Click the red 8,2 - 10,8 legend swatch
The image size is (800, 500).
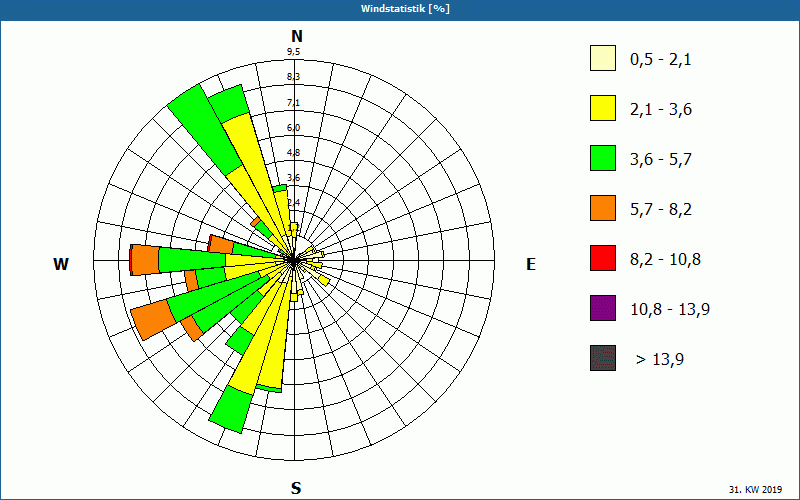click(603, 258)
